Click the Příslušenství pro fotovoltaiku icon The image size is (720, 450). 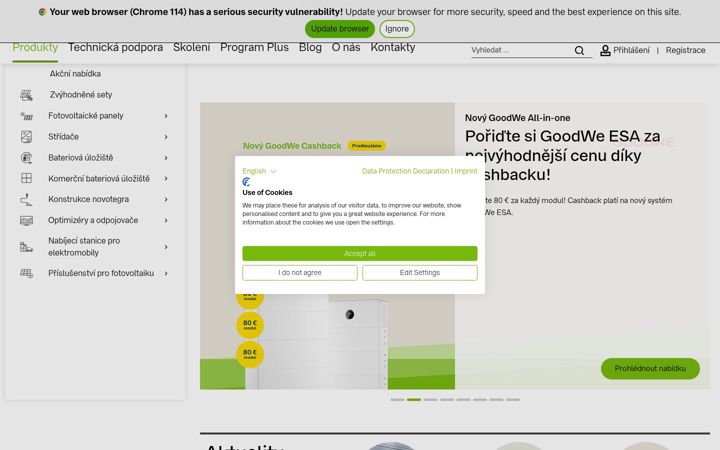[x=27, y=274]
